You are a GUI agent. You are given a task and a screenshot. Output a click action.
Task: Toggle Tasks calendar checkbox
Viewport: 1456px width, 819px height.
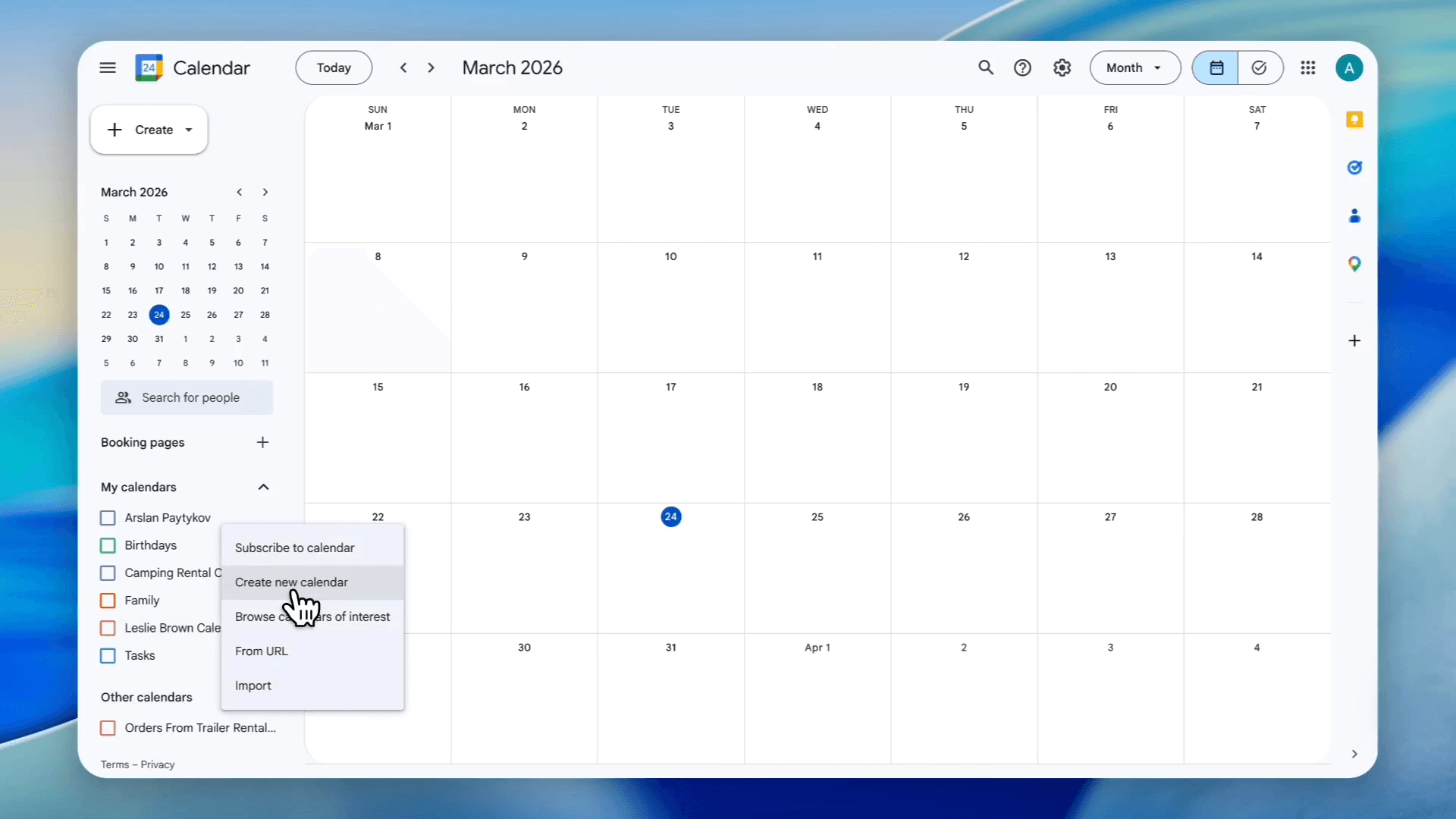(108, 656)
